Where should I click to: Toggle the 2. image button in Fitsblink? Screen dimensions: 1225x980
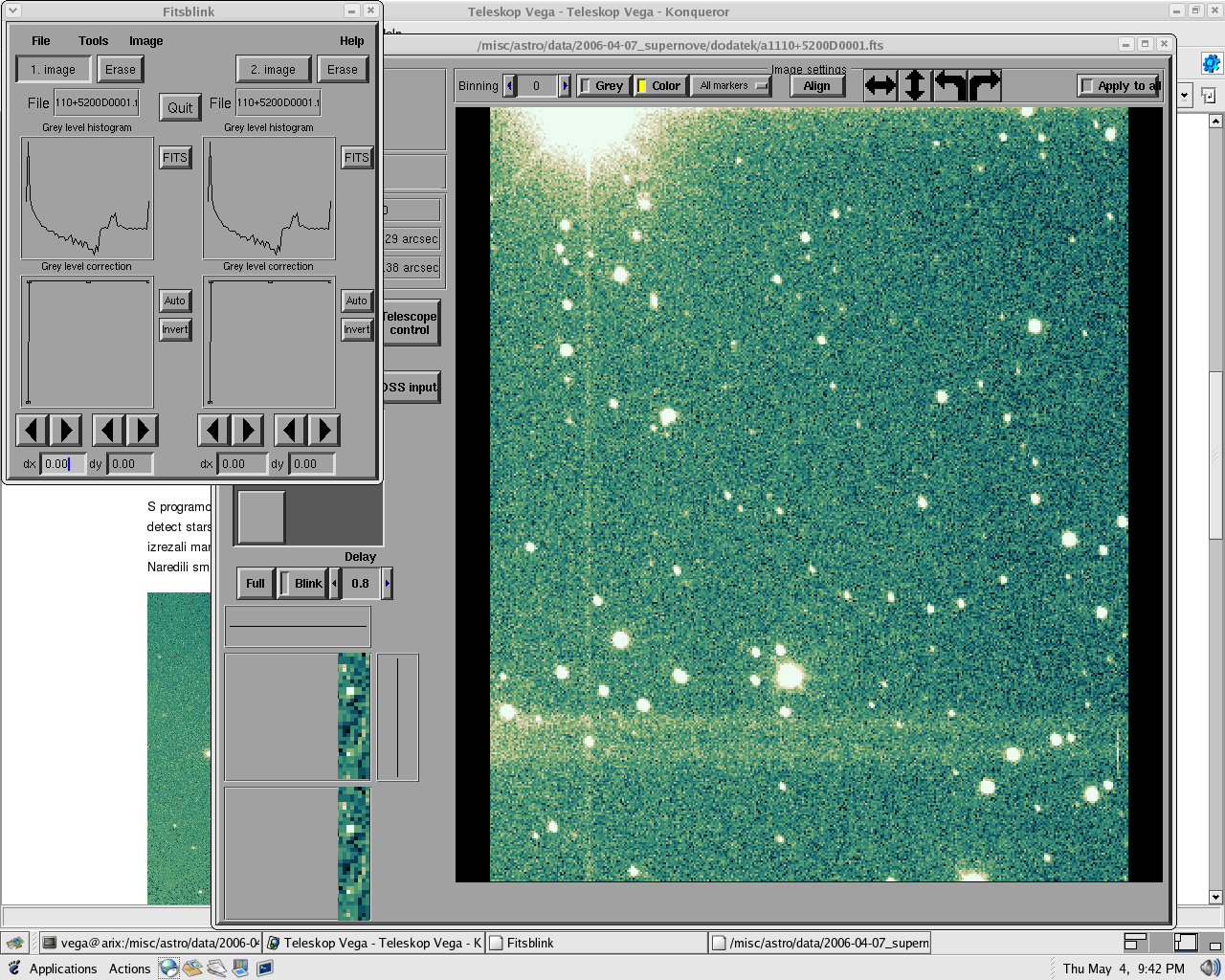pyautogui.click(x=274, y=69)
